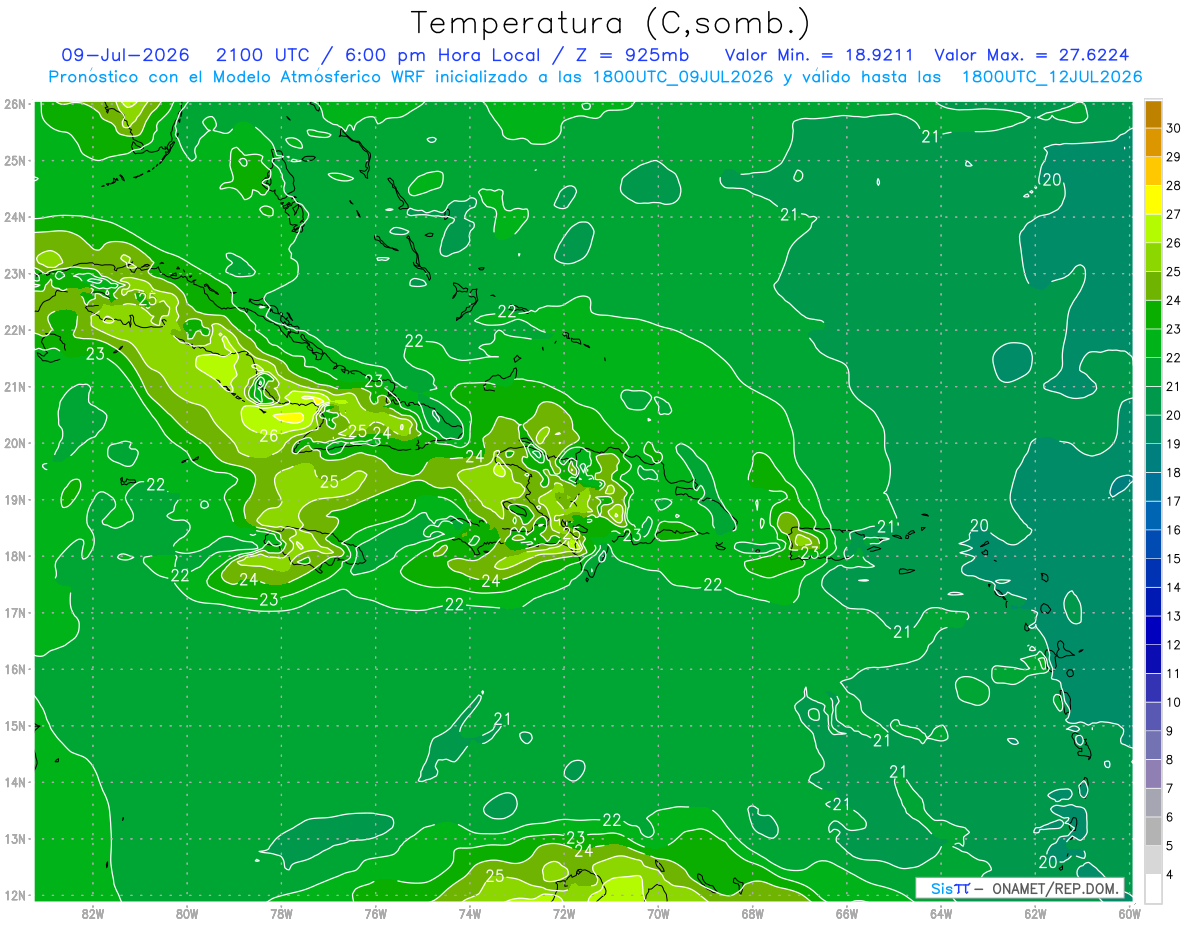The image size is (1200, 927).
Task: Click the "68W" longitude axis label
Action: [x=753, y=913]
